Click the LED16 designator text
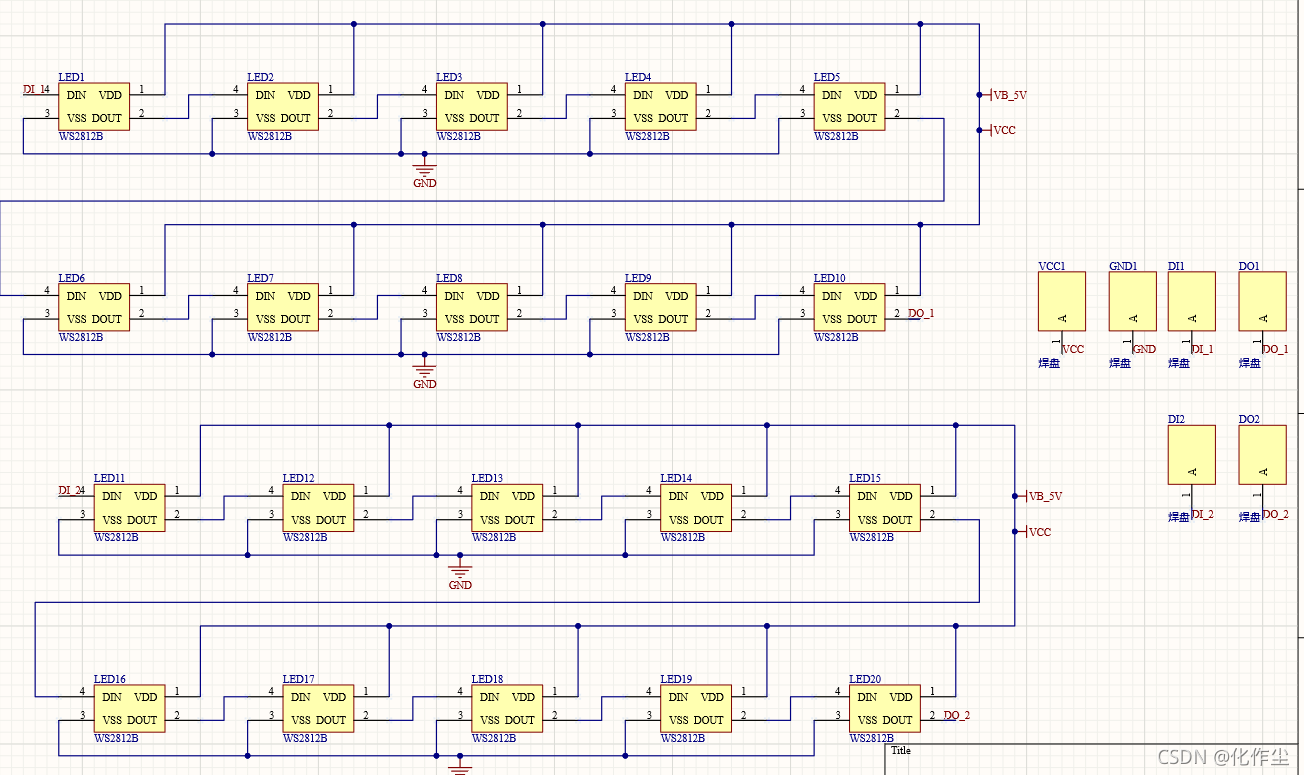Viewport: 1304px width, 775px height. click(110, 679)
